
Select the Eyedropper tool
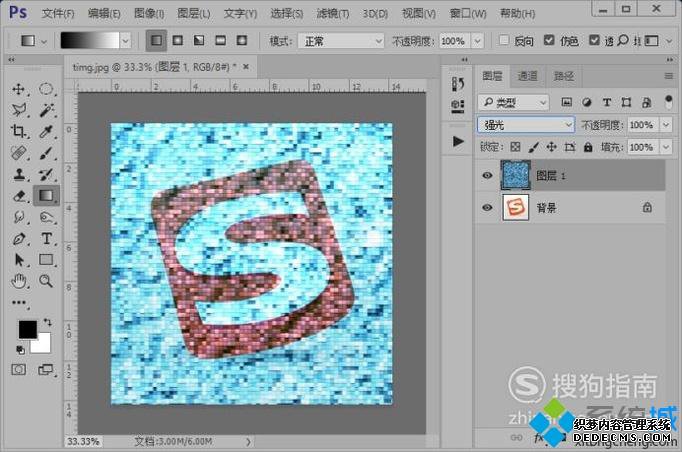[46, 131]
